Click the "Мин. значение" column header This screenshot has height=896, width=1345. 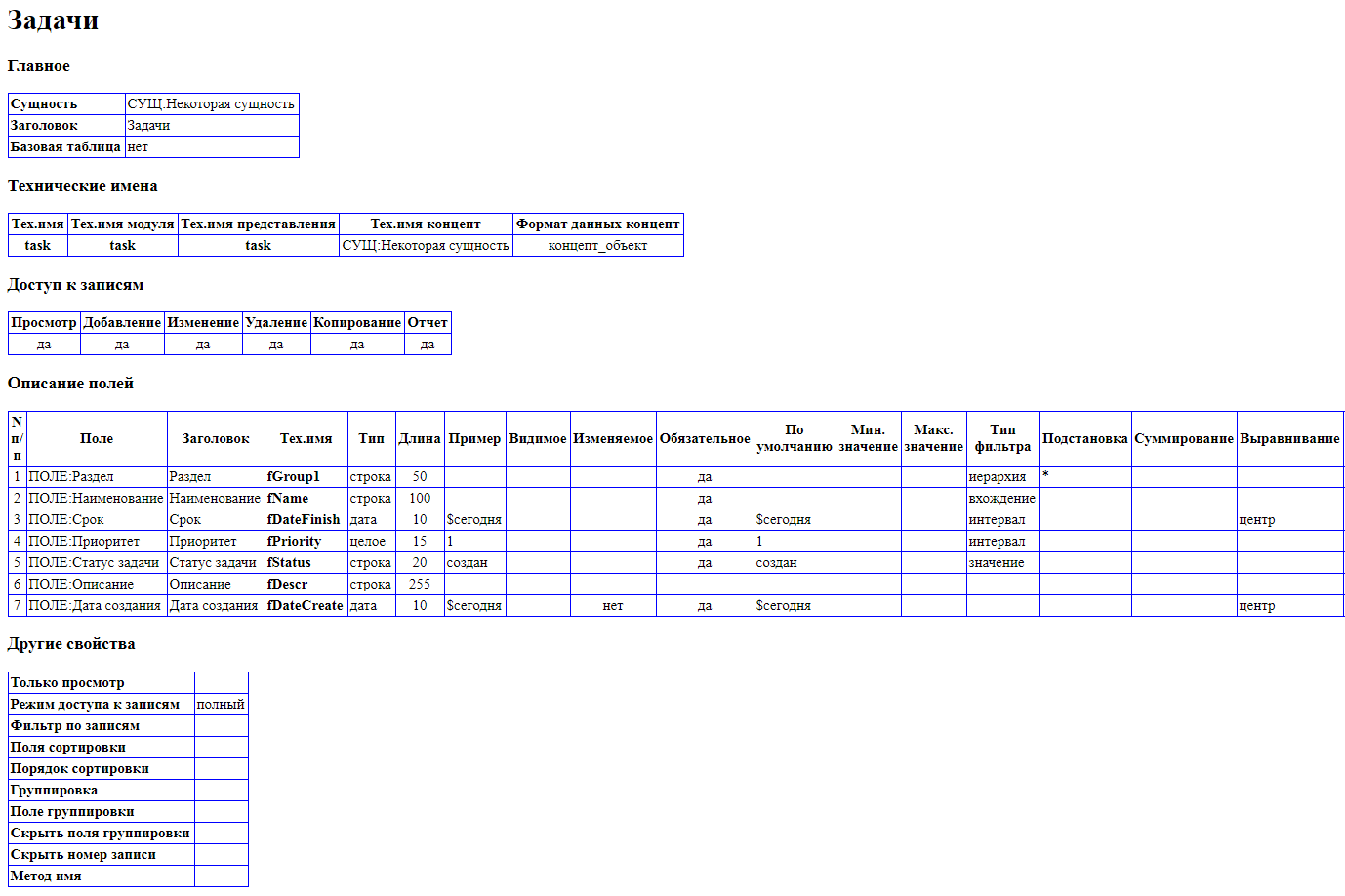(x=868, y=438)
